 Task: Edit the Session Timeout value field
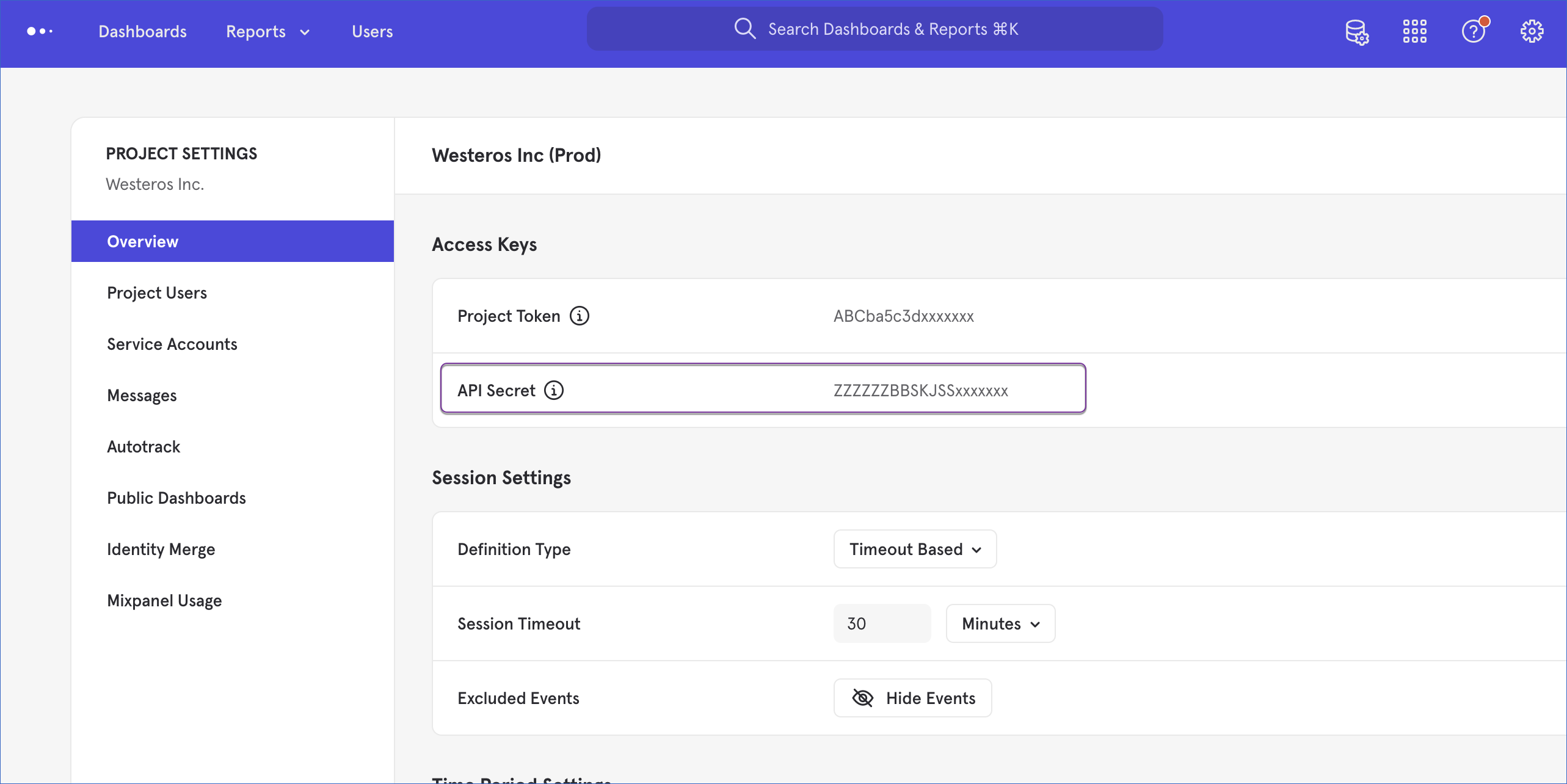(x=882, y=623)
